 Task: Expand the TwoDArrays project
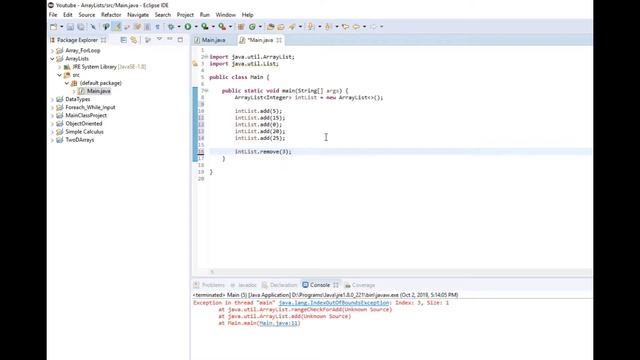point(52,140)
